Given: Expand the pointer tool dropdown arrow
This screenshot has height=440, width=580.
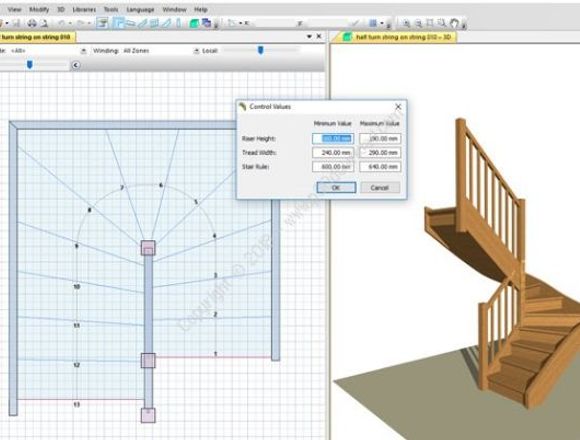Looking at the screenshot, I should coord(240,23).
